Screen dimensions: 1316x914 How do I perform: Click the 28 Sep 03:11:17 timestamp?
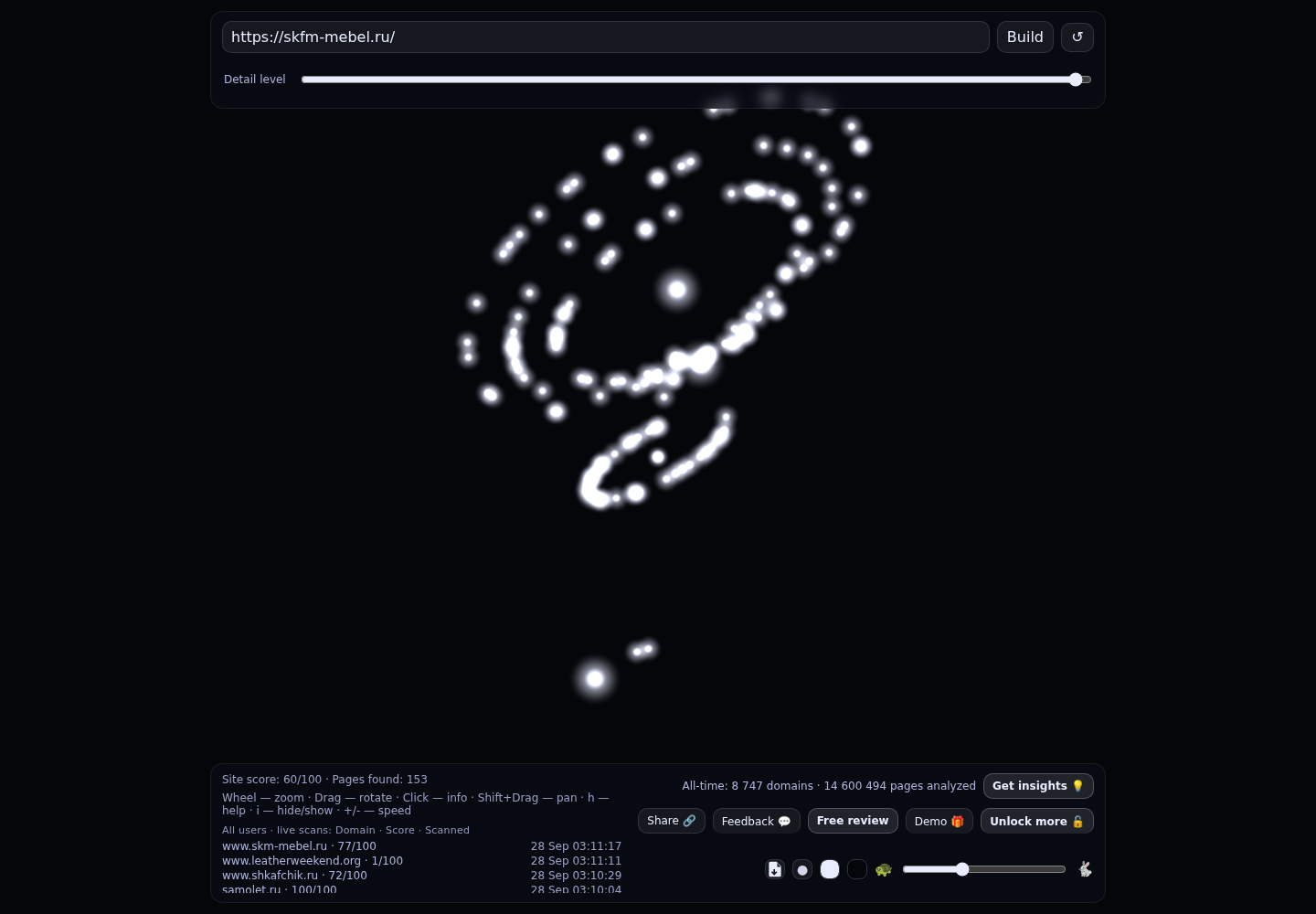[576, 846]
